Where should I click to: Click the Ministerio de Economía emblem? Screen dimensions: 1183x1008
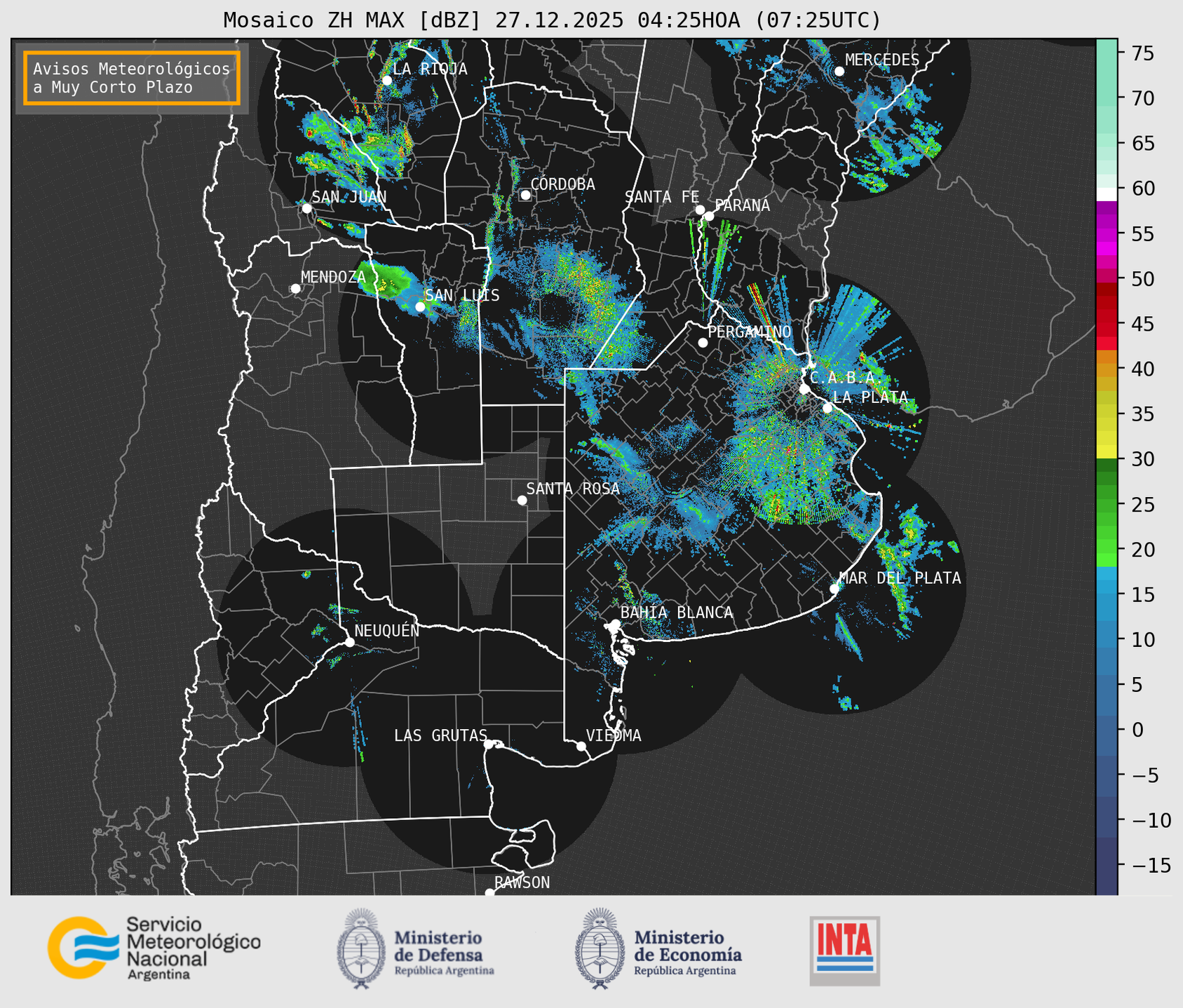click(x=599, y=948)
